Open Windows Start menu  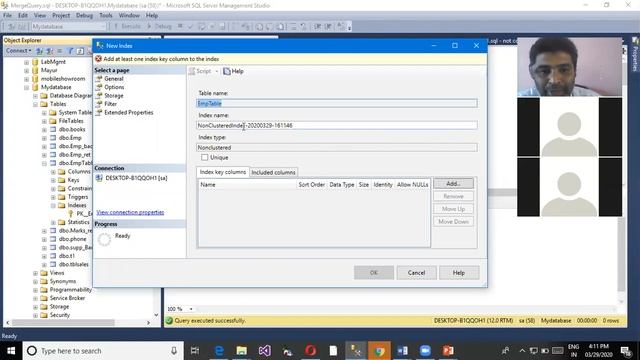pyautogui.click(x=11, y=351)
